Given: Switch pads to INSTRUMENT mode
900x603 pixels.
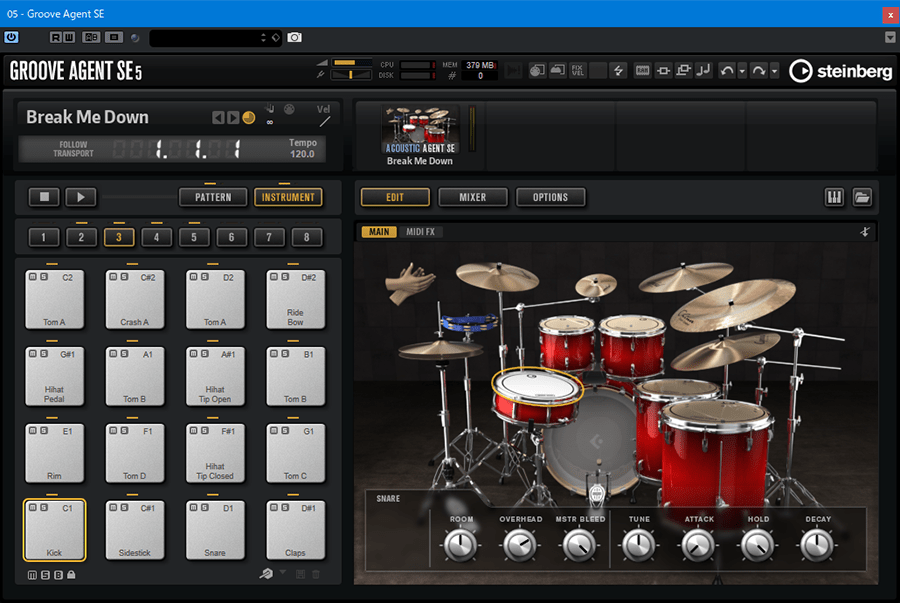Looking at the screenshot, I should pyautogui.click(x=288, y=197).
